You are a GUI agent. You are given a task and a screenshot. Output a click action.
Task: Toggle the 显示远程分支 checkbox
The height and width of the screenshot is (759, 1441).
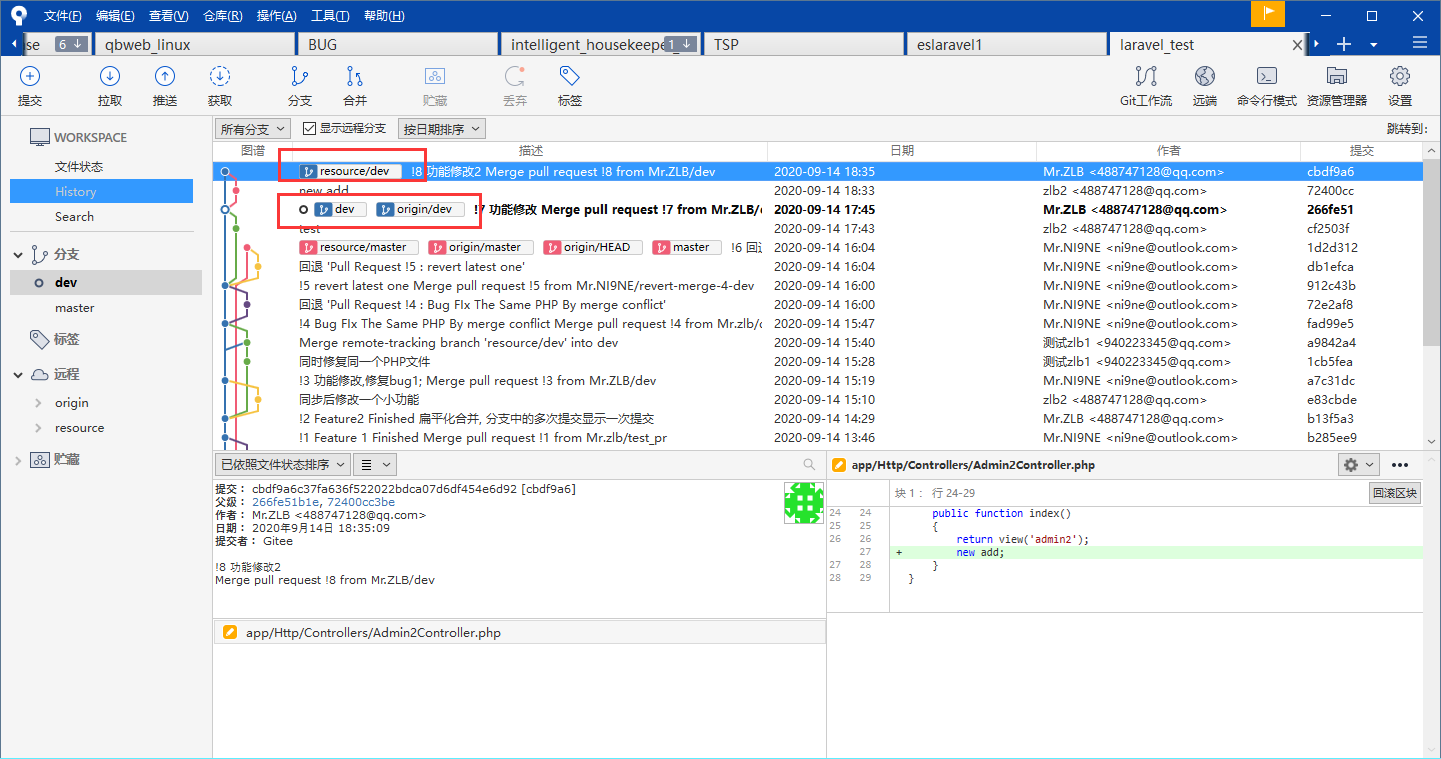310,129
